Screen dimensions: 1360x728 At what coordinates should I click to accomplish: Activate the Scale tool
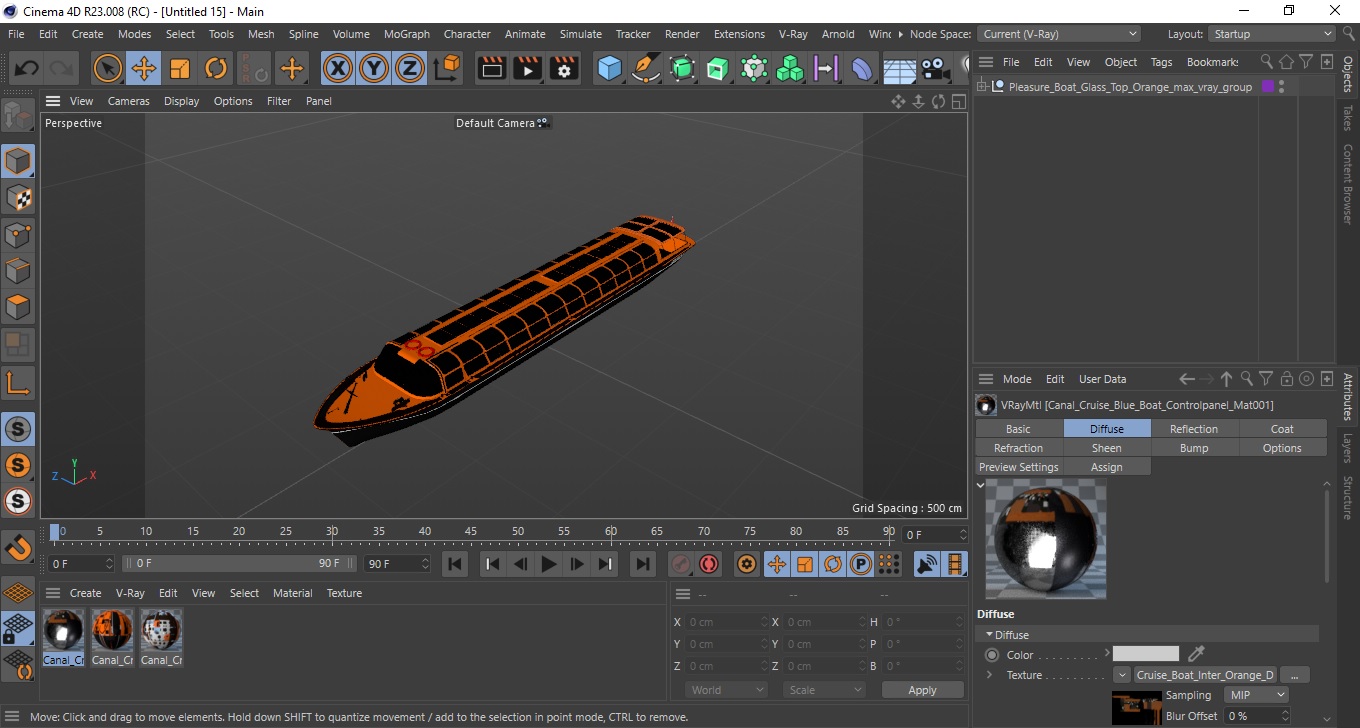click(x=180, y=69)
